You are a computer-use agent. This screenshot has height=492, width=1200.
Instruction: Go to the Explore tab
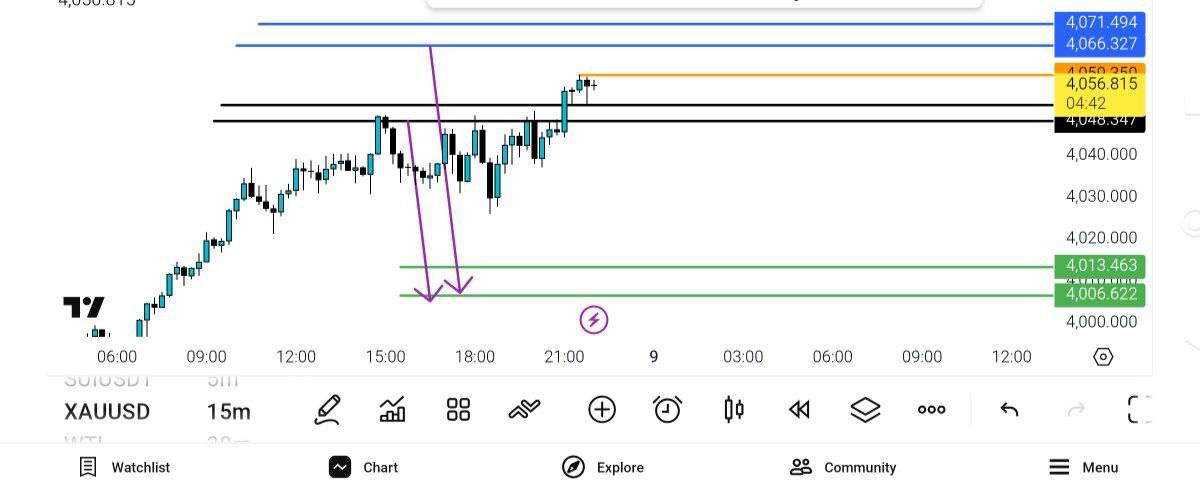pos(603,467)
